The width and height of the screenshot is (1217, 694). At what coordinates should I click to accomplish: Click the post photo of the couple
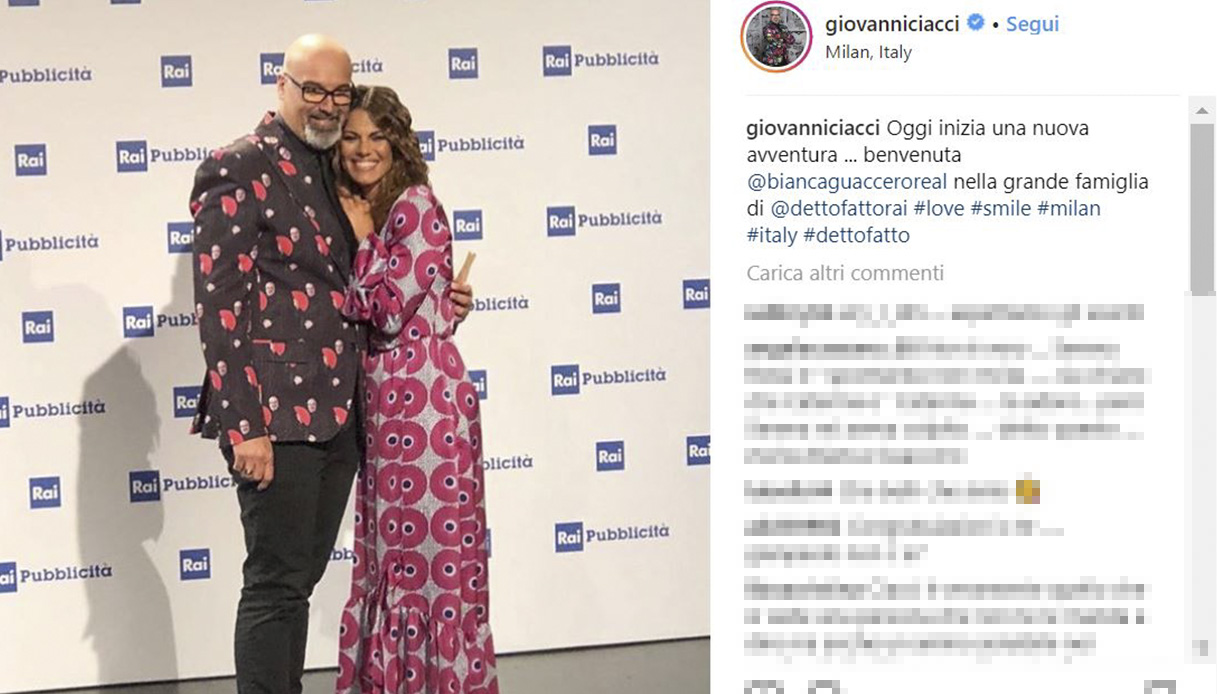click(x=355, y=347)
